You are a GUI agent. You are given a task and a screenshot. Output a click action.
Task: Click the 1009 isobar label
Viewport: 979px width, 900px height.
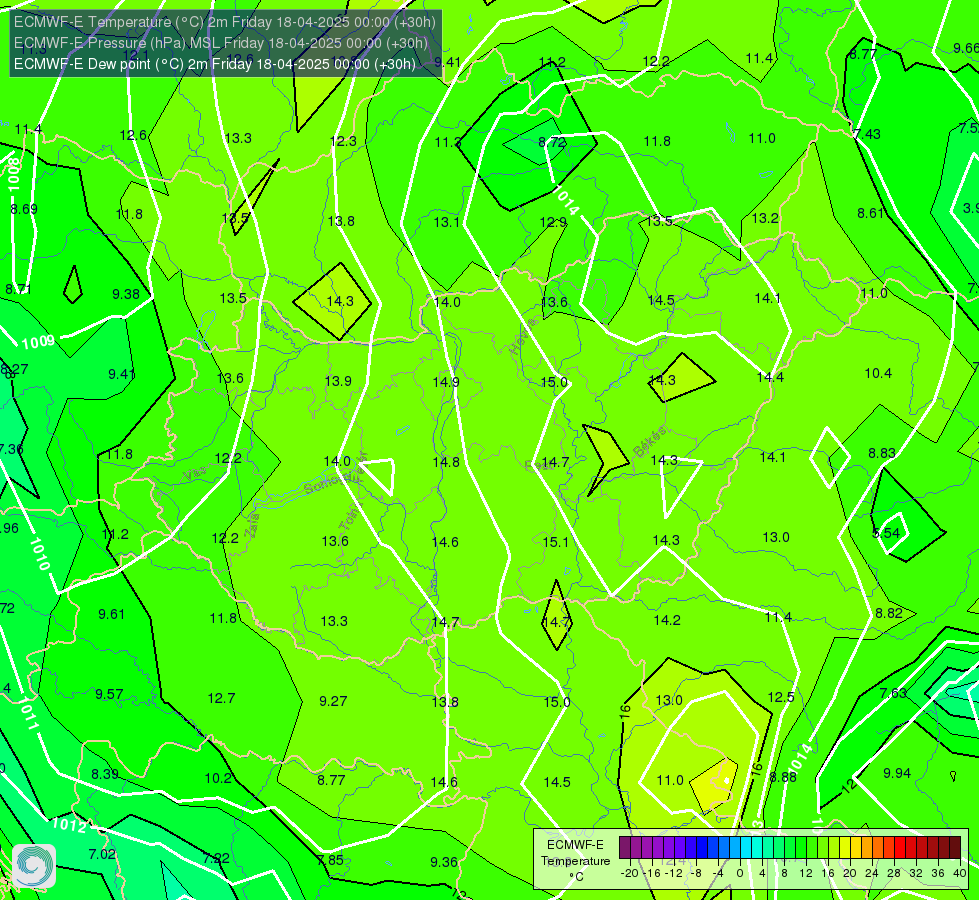38,342
